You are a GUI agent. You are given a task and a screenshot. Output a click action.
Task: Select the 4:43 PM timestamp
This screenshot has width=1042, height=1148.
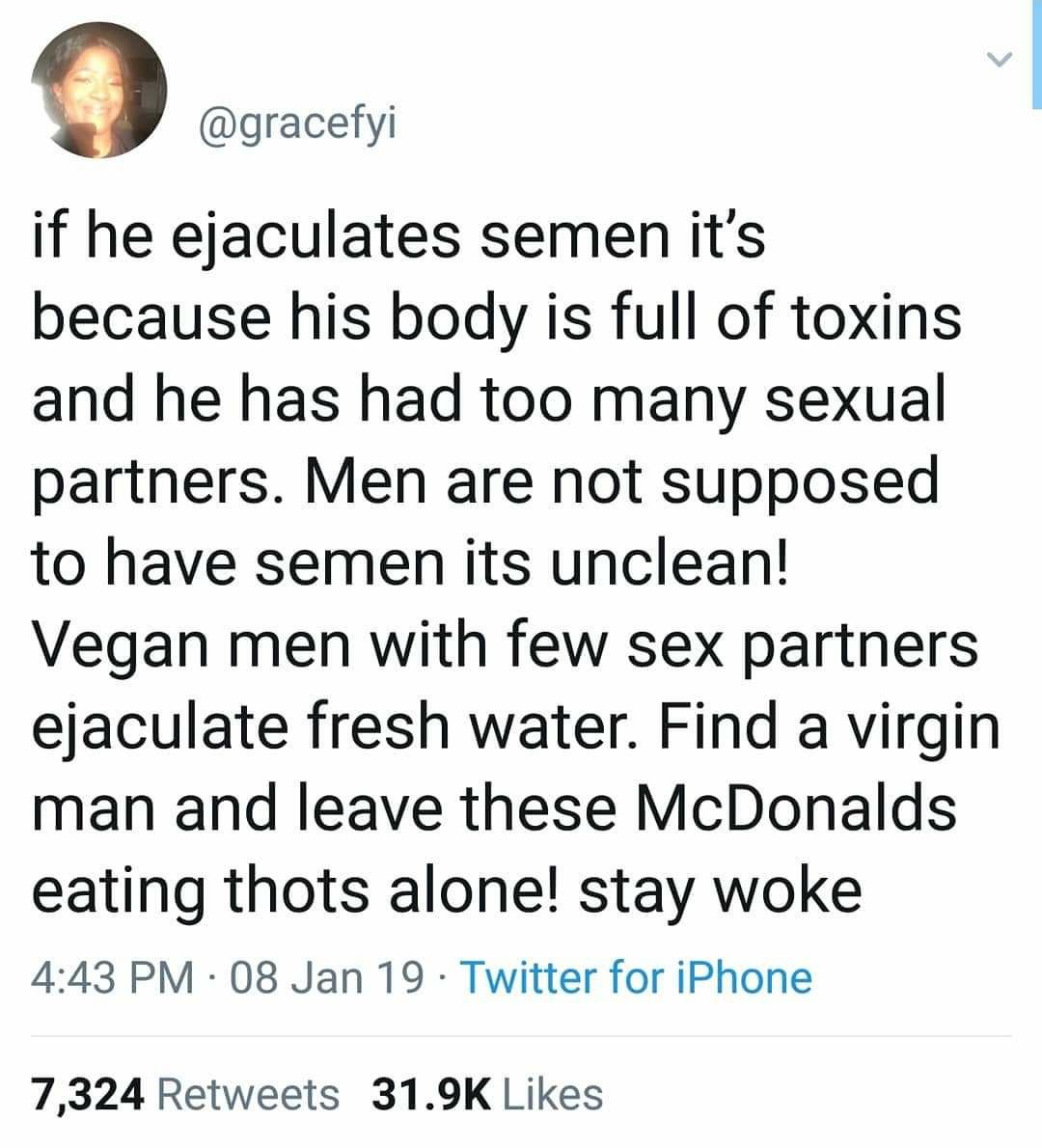(x=113, y=978)
